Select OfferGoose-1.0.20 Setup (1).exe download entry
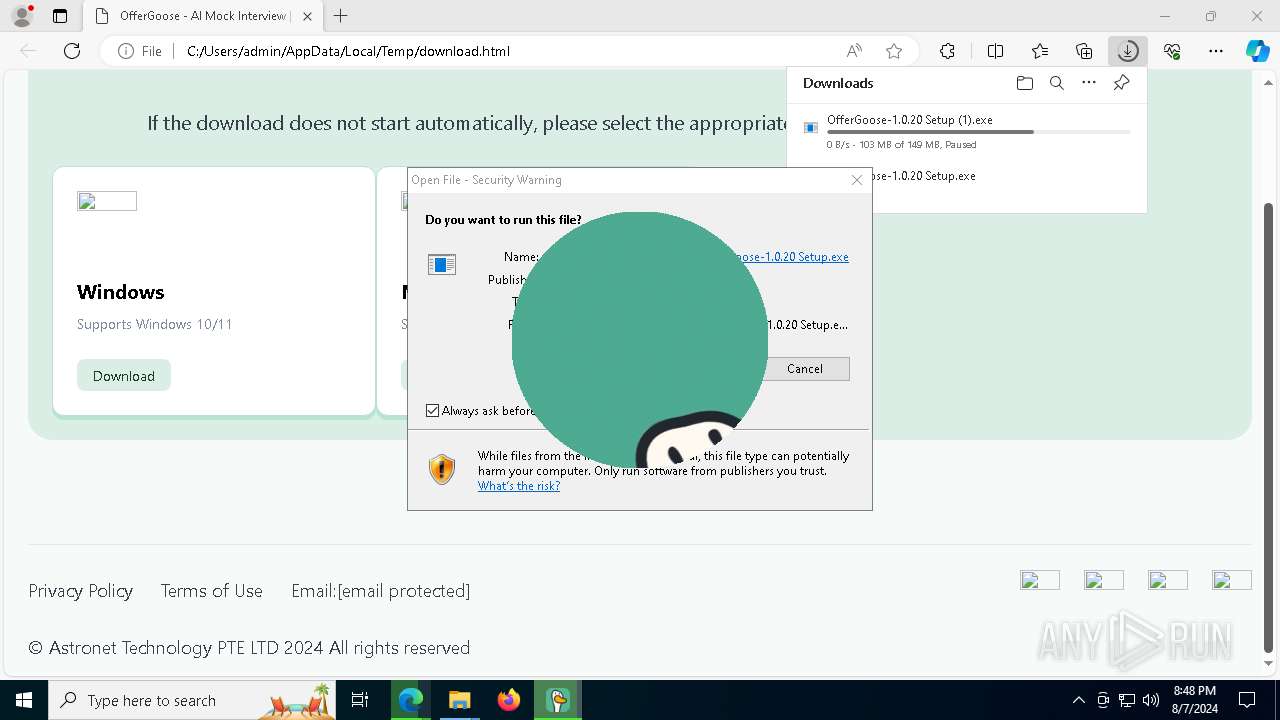This screenshot has width=1280, height=720. coord(967,131)
